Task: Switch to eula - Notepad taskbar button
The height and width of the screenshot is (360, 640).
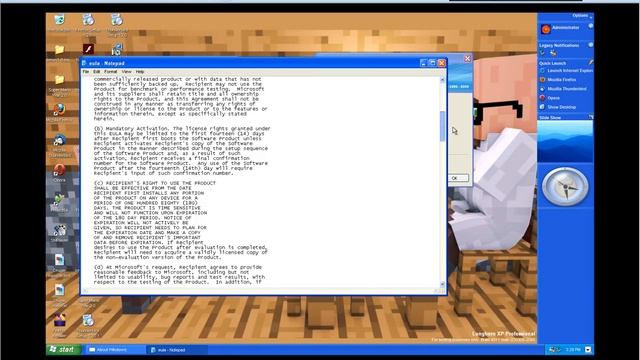Action: (x=178, y=350)
